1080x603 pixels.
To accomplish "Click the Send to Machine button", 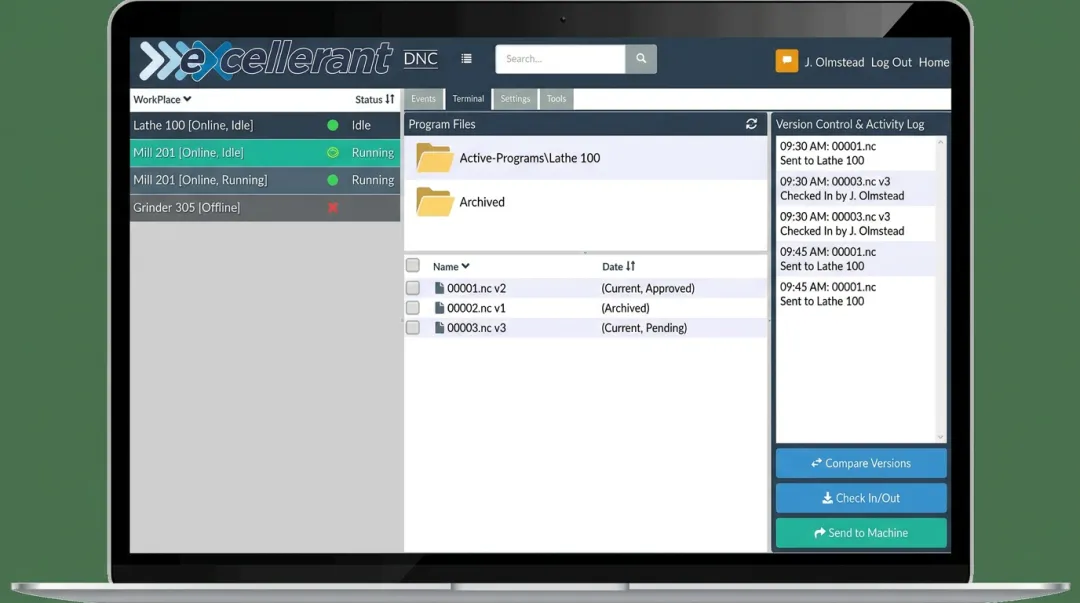I will (x=861, y=533).
